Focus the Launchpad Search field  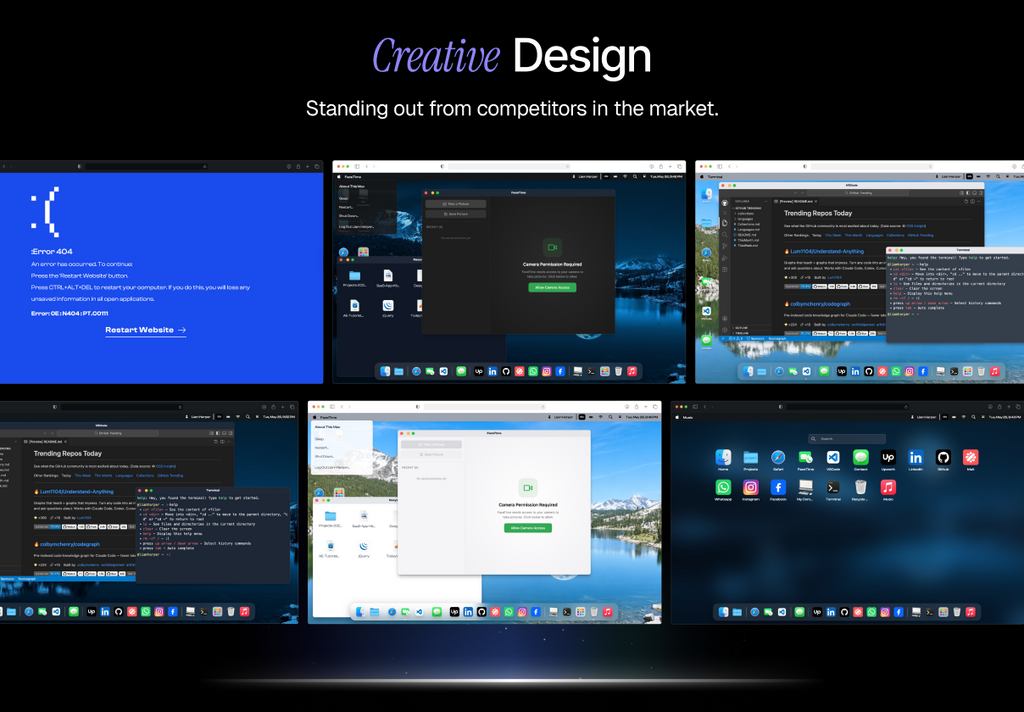(x=847, y=439)
